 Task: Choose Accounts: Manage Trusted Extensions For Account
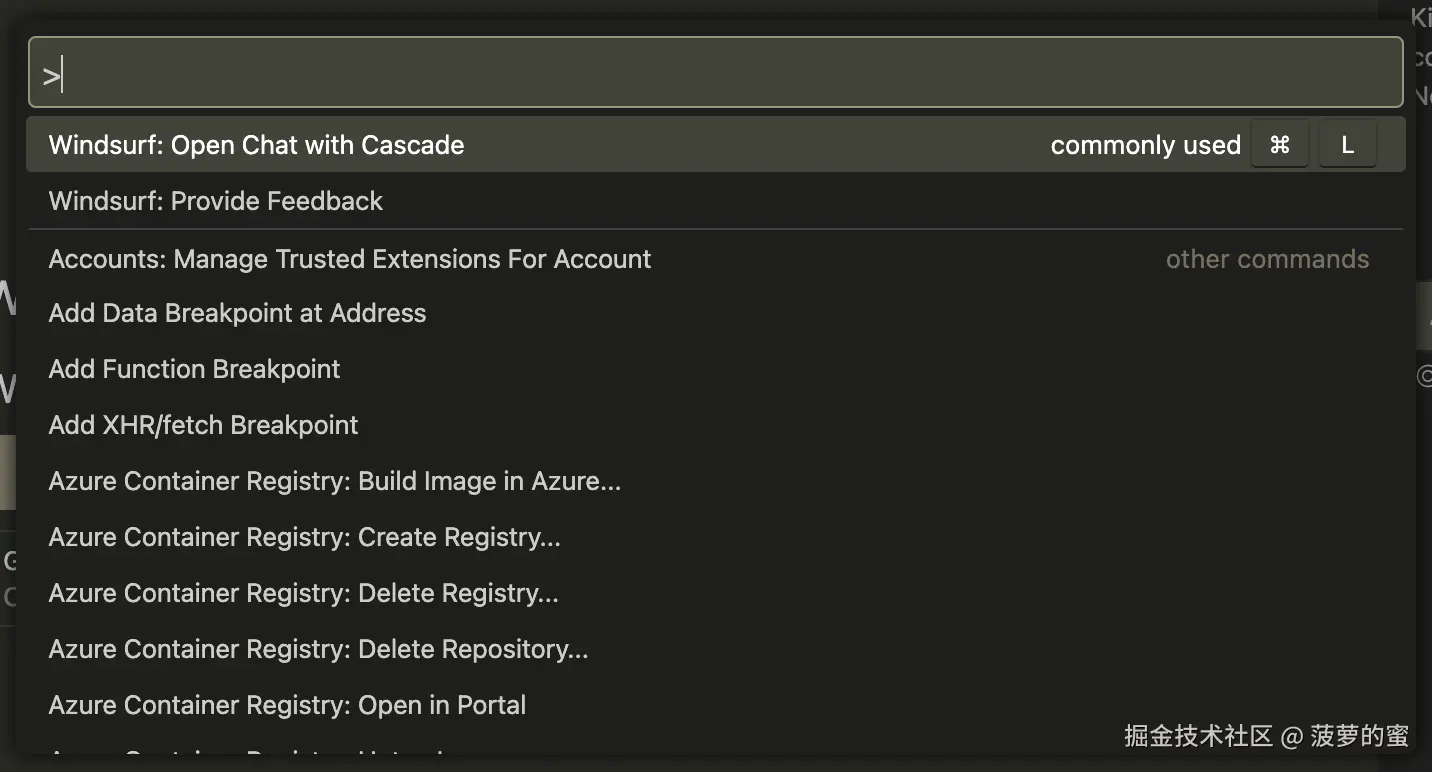click(349, 259)
